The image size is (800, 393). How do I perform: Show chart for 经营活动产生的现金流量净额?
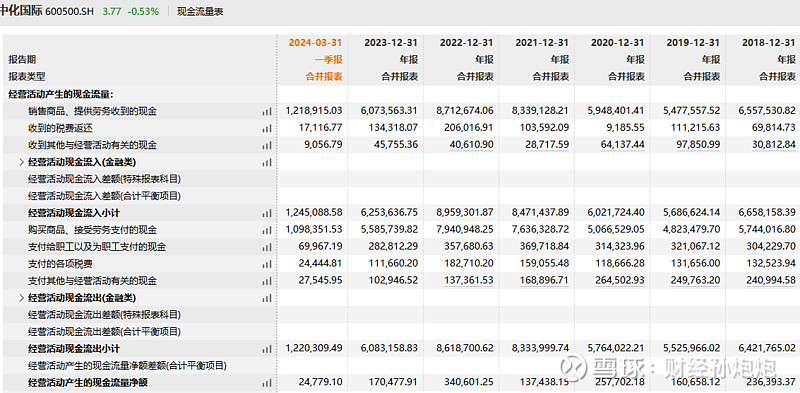(x=266, y=383)
